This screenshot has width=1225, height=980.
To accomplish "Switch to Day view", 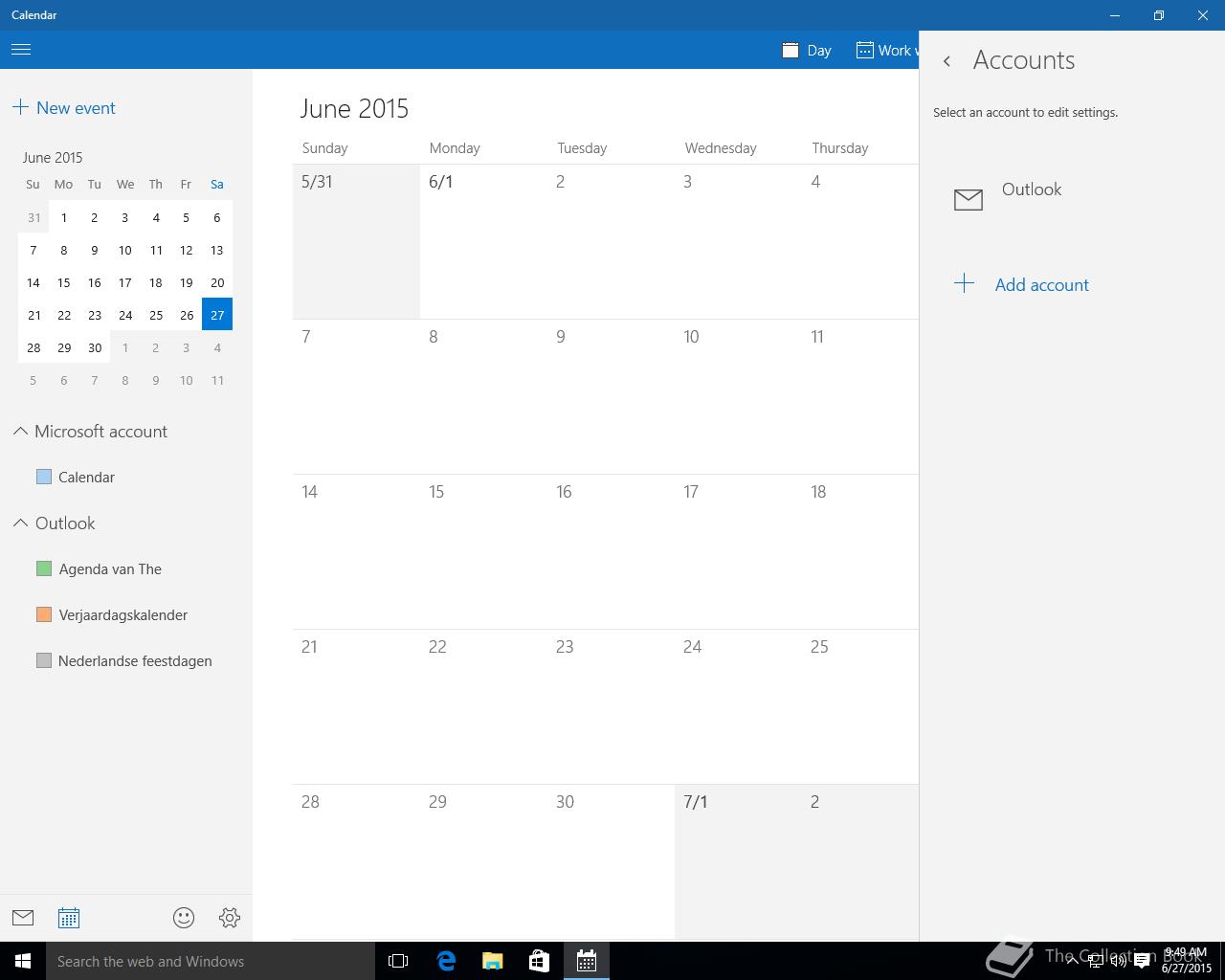I will pyautogui.click(x=807, y=50).
